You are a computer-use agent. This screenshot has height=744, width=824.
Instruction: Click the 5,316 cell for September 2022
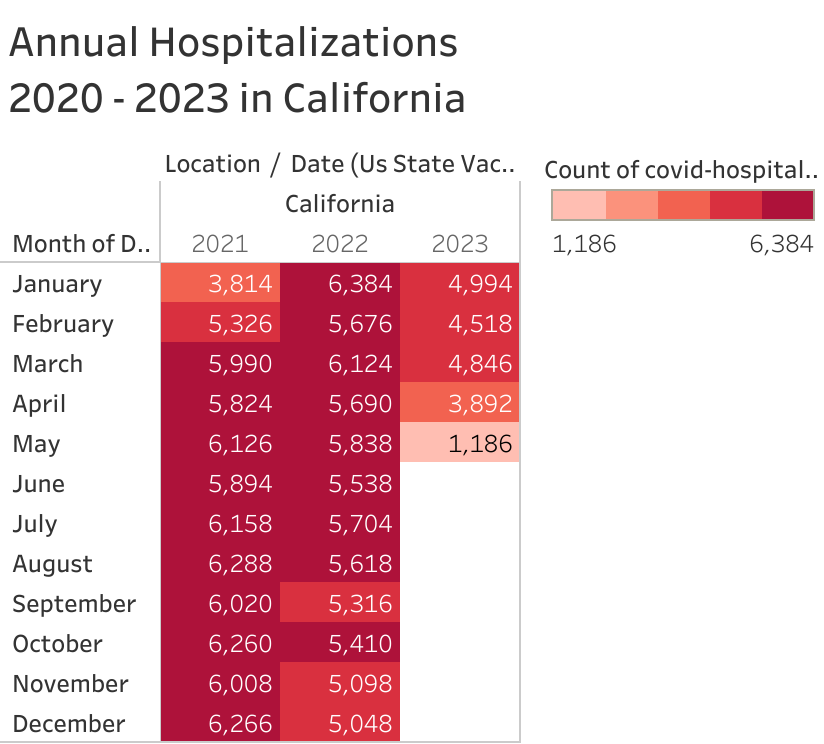340,604
